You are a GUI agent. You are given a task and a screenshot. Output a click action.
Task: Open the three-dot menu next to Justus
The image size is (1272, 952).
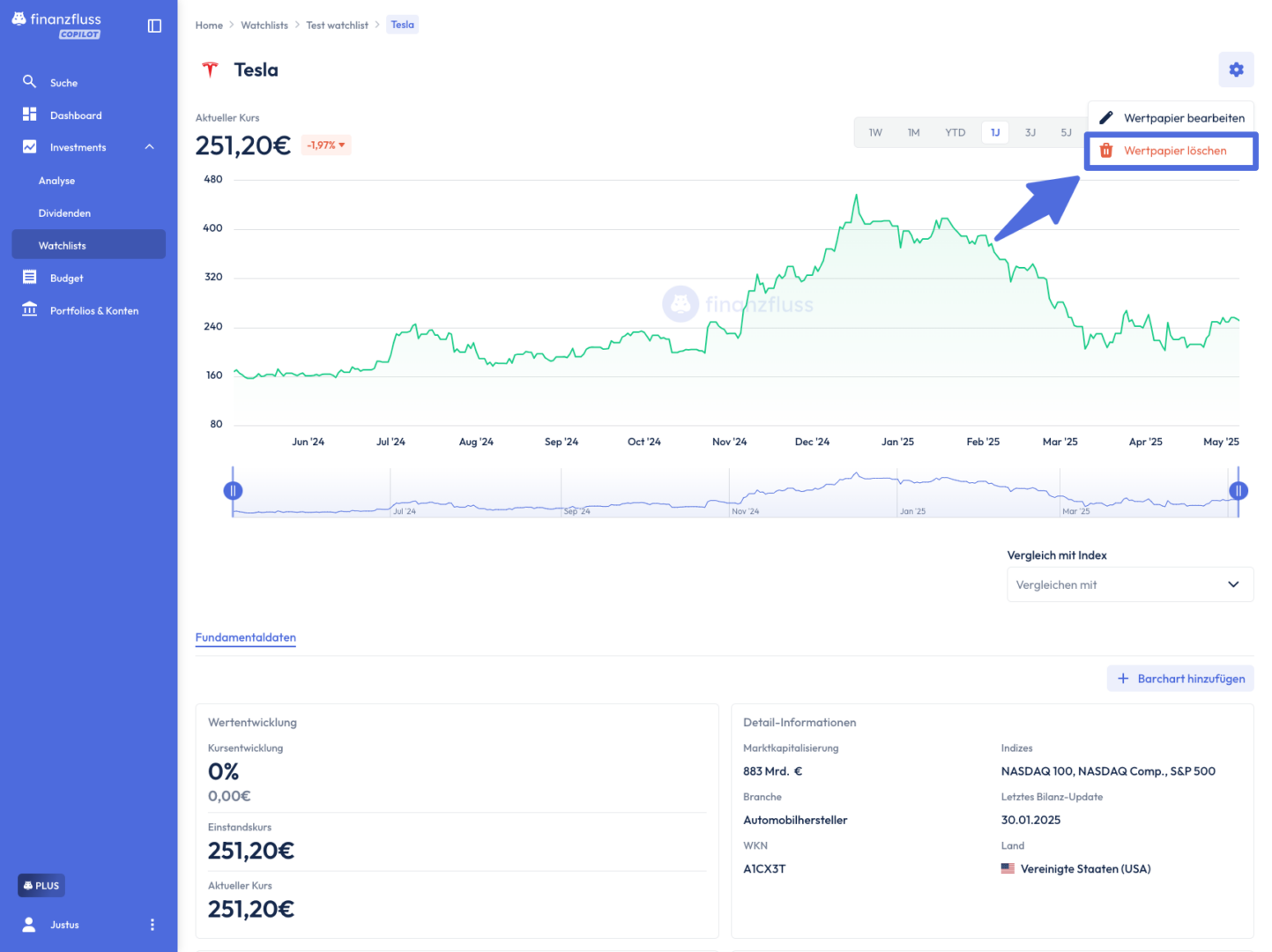point(152,924)
